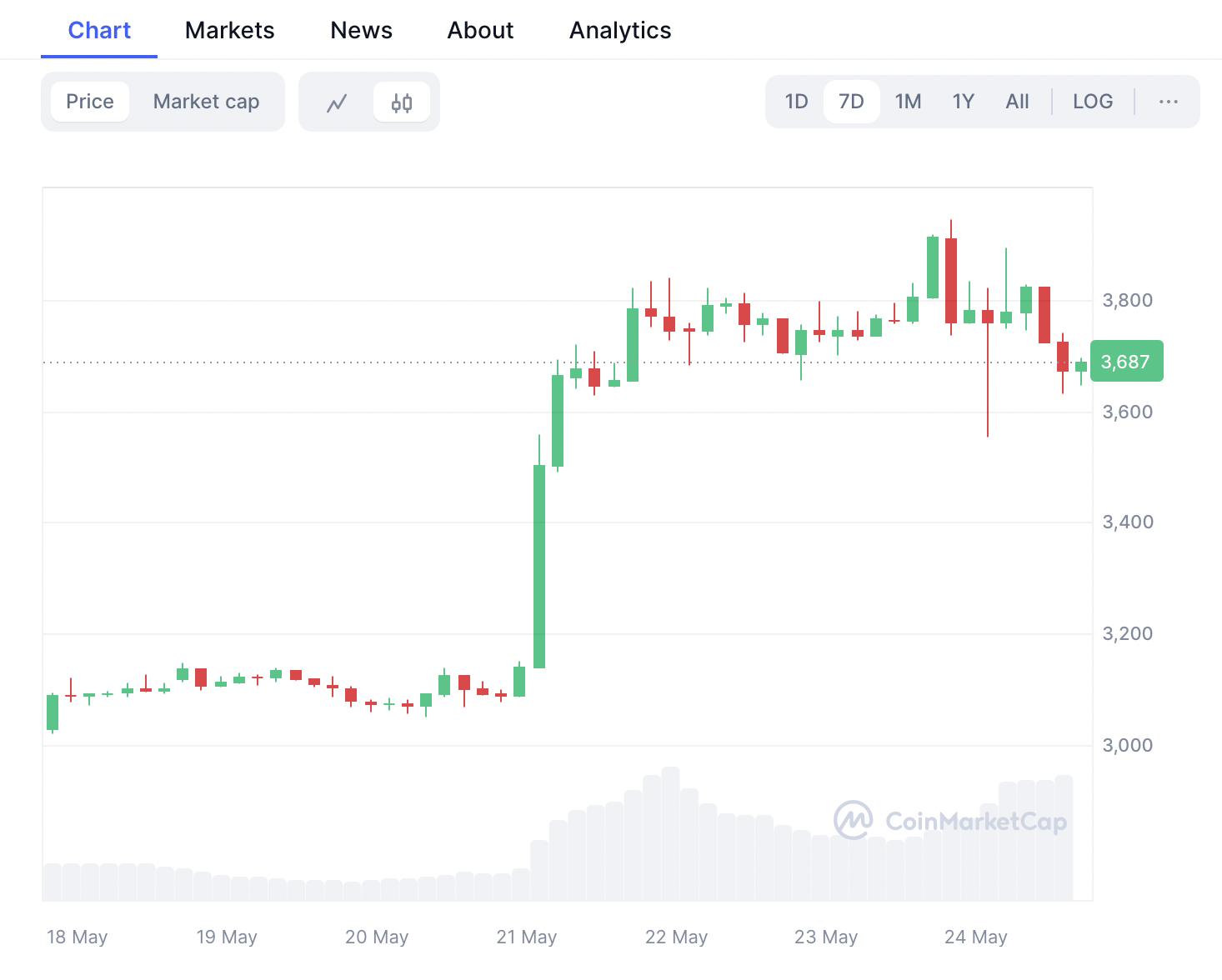Open the three-dots more options menu

click(1168, 102)
